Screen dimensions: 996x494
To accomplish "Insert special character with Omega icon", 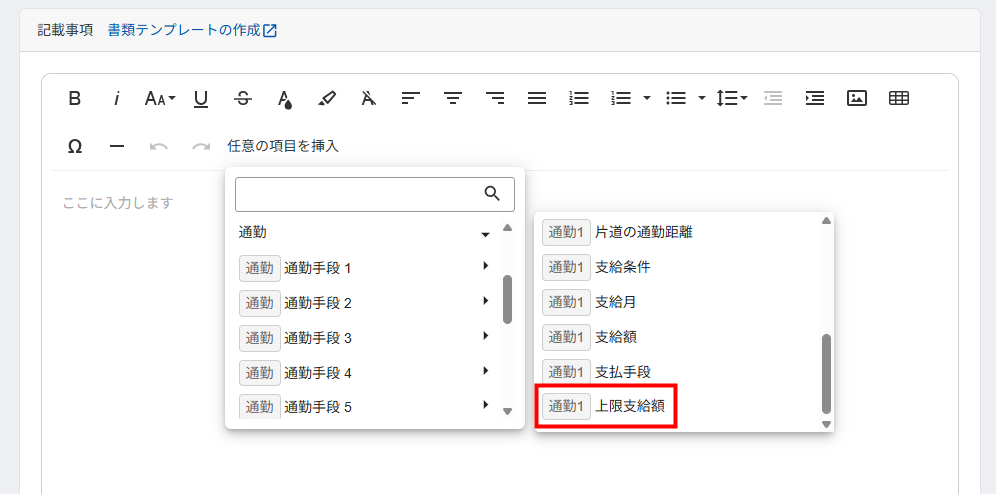I will [x=75, y=146].
